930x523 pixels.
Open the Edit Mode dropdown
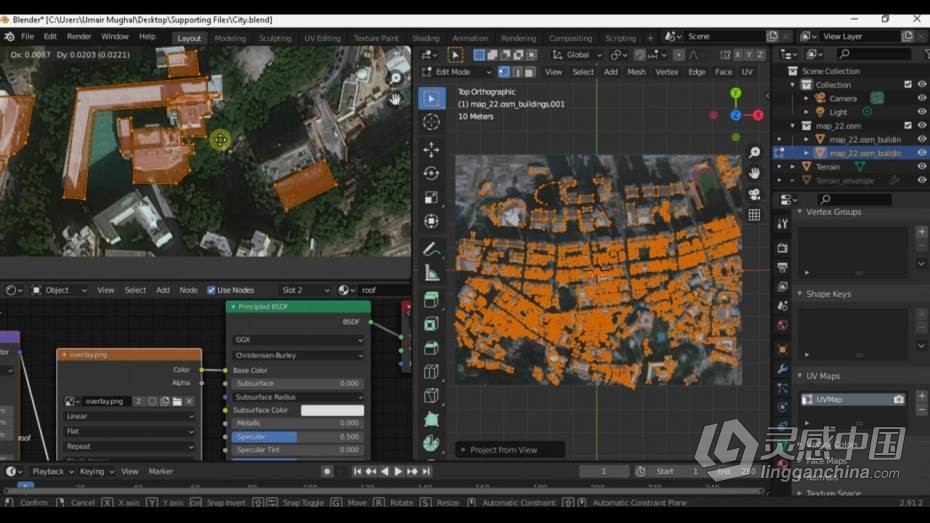pyautogui.click(x=457, y=72)
